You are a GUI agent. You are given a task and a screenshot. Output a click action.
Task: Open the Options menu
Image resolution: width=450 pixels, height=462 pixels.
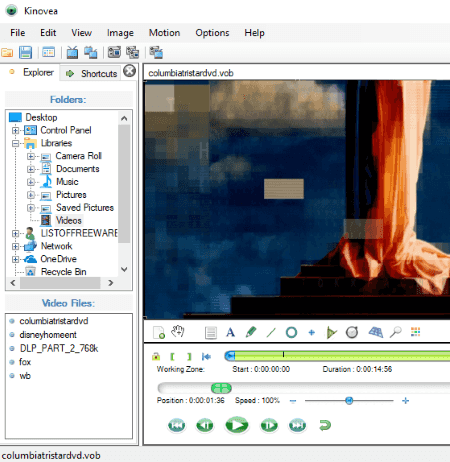(x=212, y=33)
